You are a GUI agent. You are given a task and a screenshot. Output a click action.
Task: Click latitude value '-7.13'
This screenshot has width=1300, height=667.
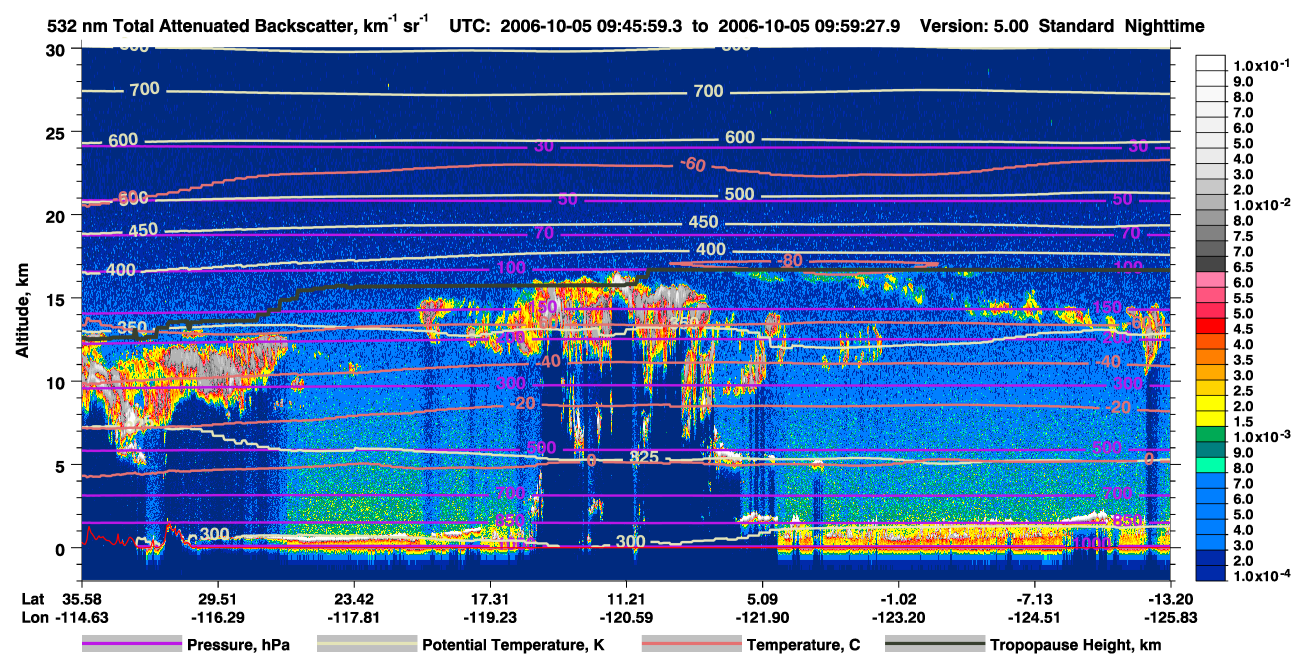pyautogui.click(x=1035, y=598)
